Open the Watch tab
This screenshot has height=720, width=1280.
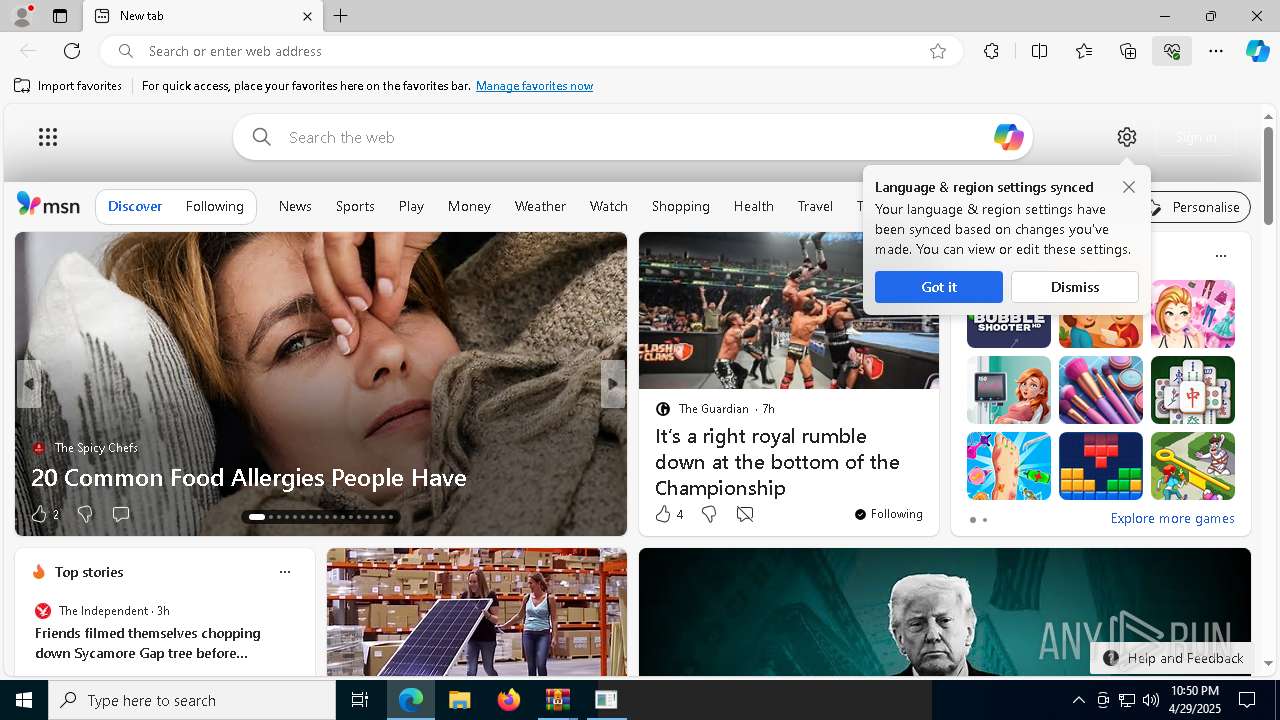tap(609, 206)
